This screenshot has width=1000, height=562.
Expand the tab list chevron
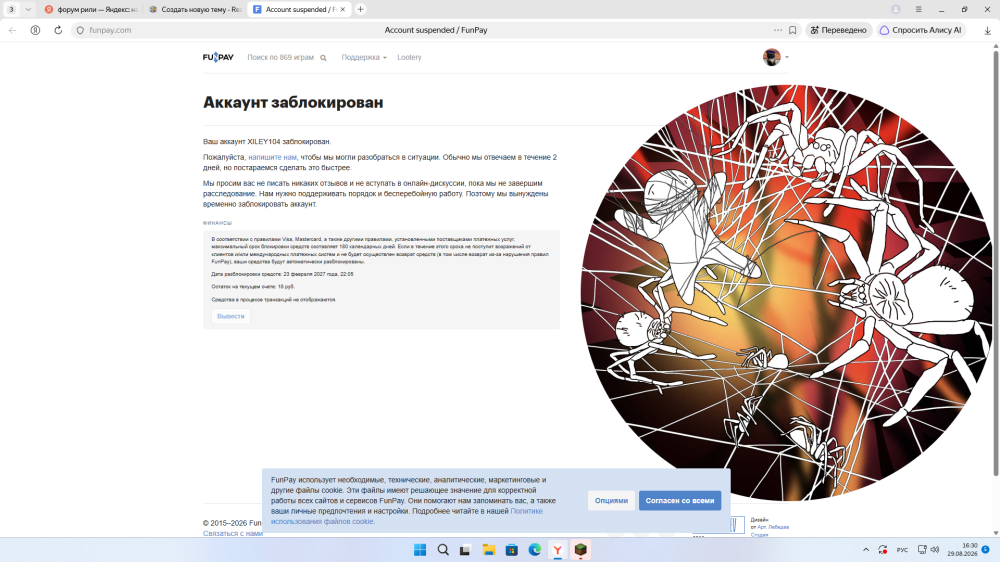[28, 10]
